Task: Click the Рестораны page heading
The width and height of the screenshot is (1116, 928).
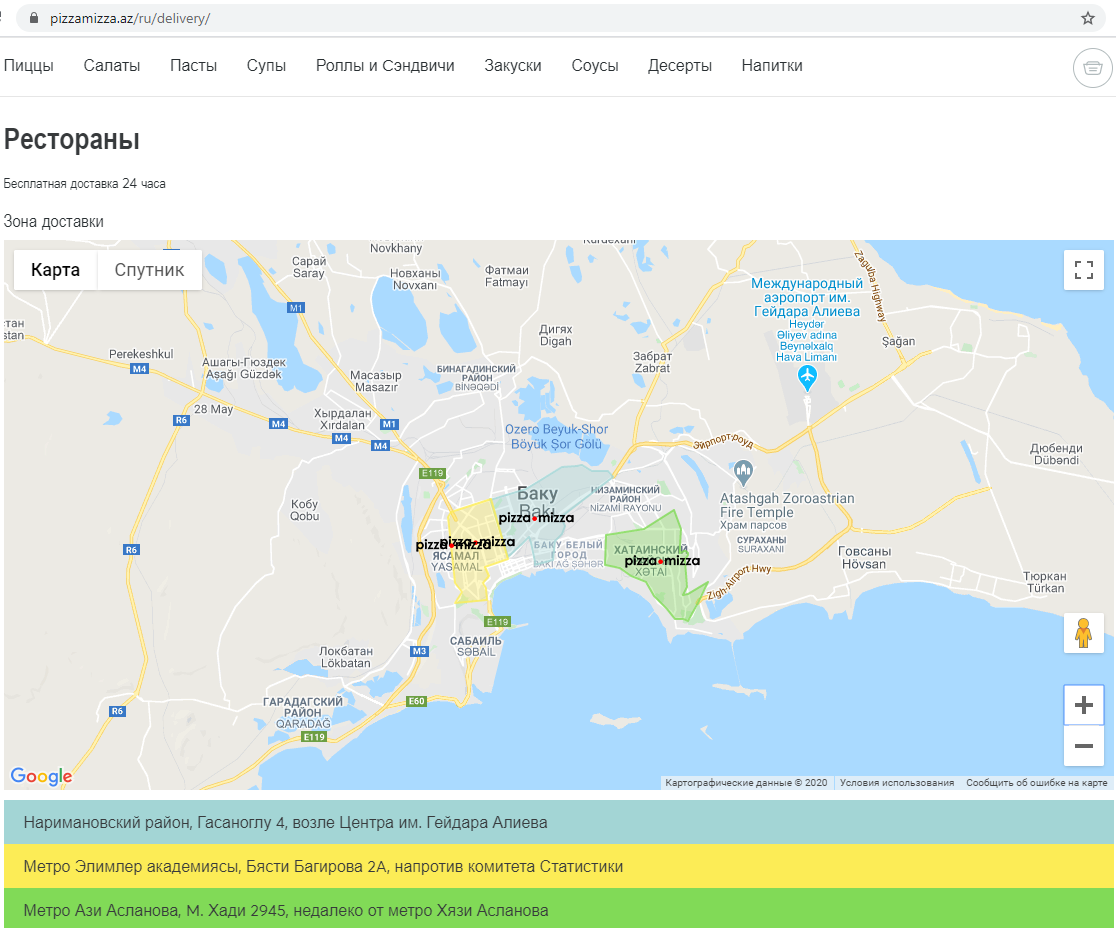Action: pos(72,139)
